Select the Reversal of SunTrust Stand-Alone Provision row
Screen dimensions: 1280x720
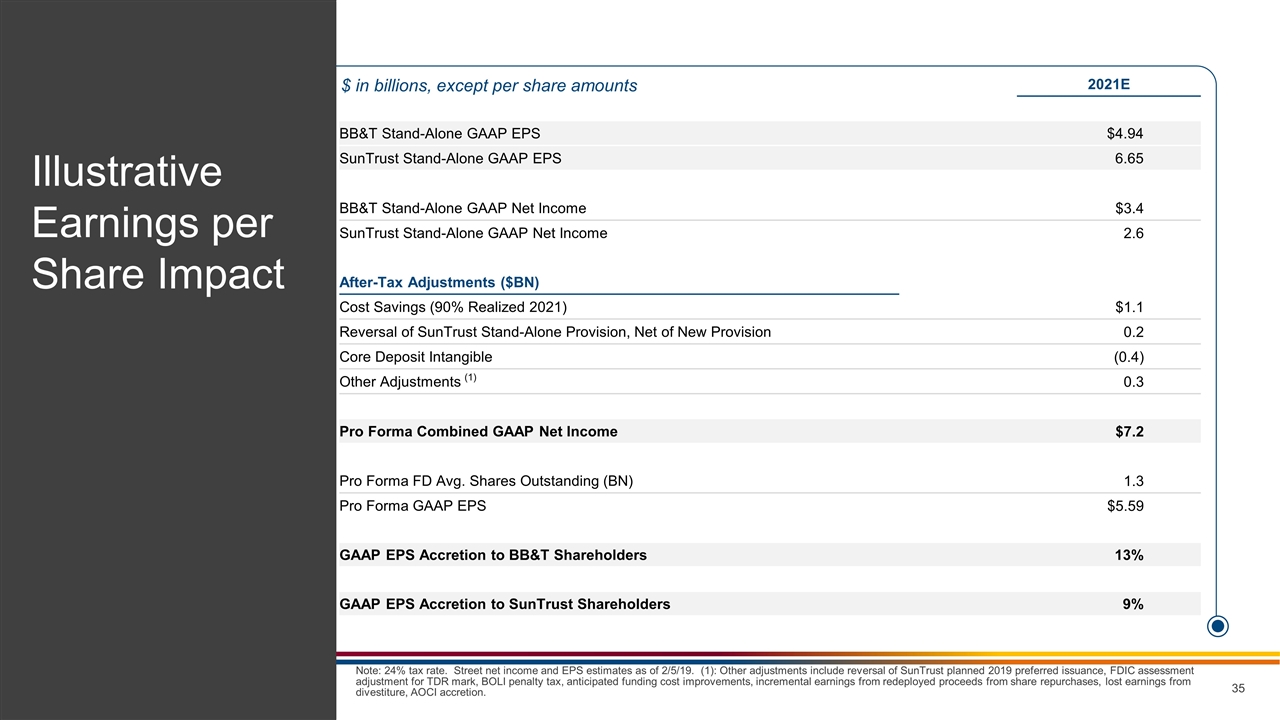(555, 332)
